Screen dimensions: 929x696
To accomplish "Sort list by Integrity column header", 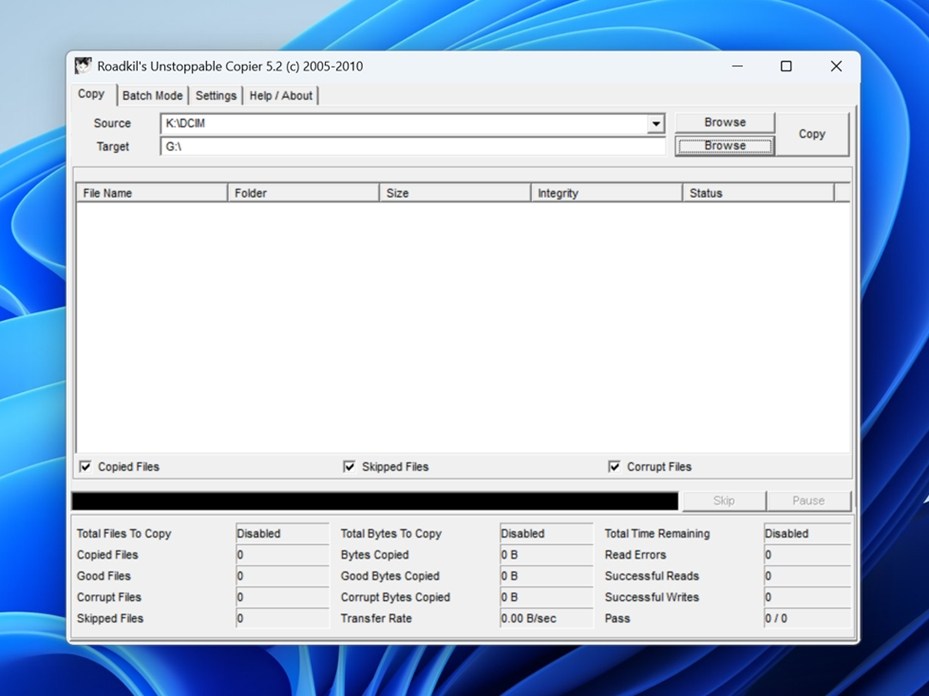I will pos(607,193).
